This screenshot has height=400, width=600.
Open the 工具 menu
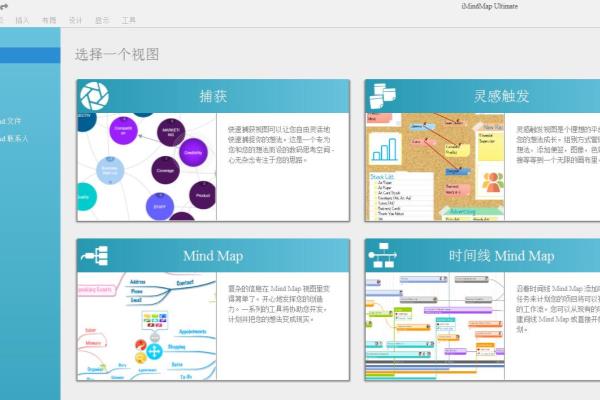point(128,20)
